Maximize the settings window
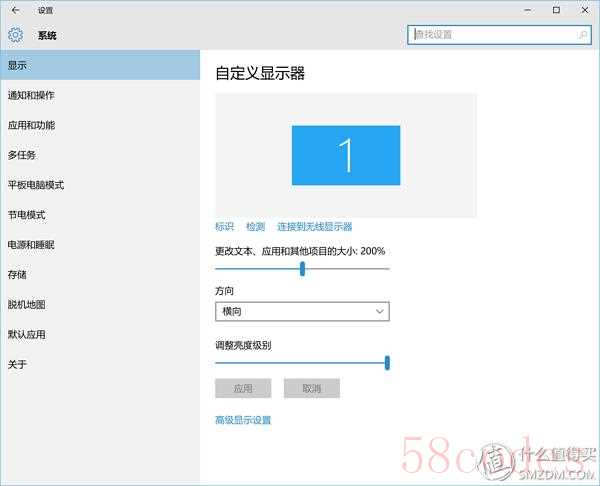Screen dimensions: 600x486 (x=556, y=10)
